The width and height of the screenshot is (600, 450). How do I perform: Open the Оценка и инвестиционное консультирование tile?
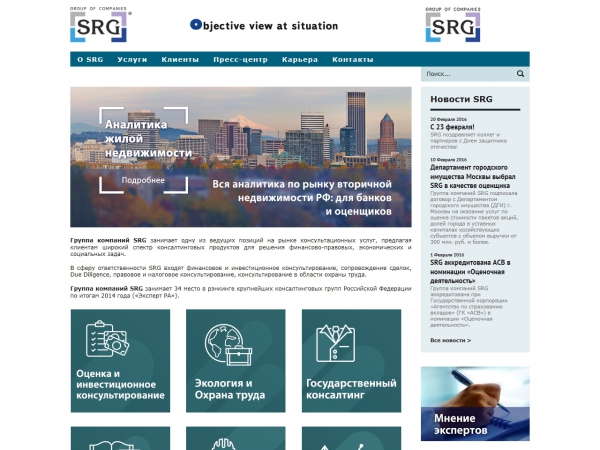120,361
